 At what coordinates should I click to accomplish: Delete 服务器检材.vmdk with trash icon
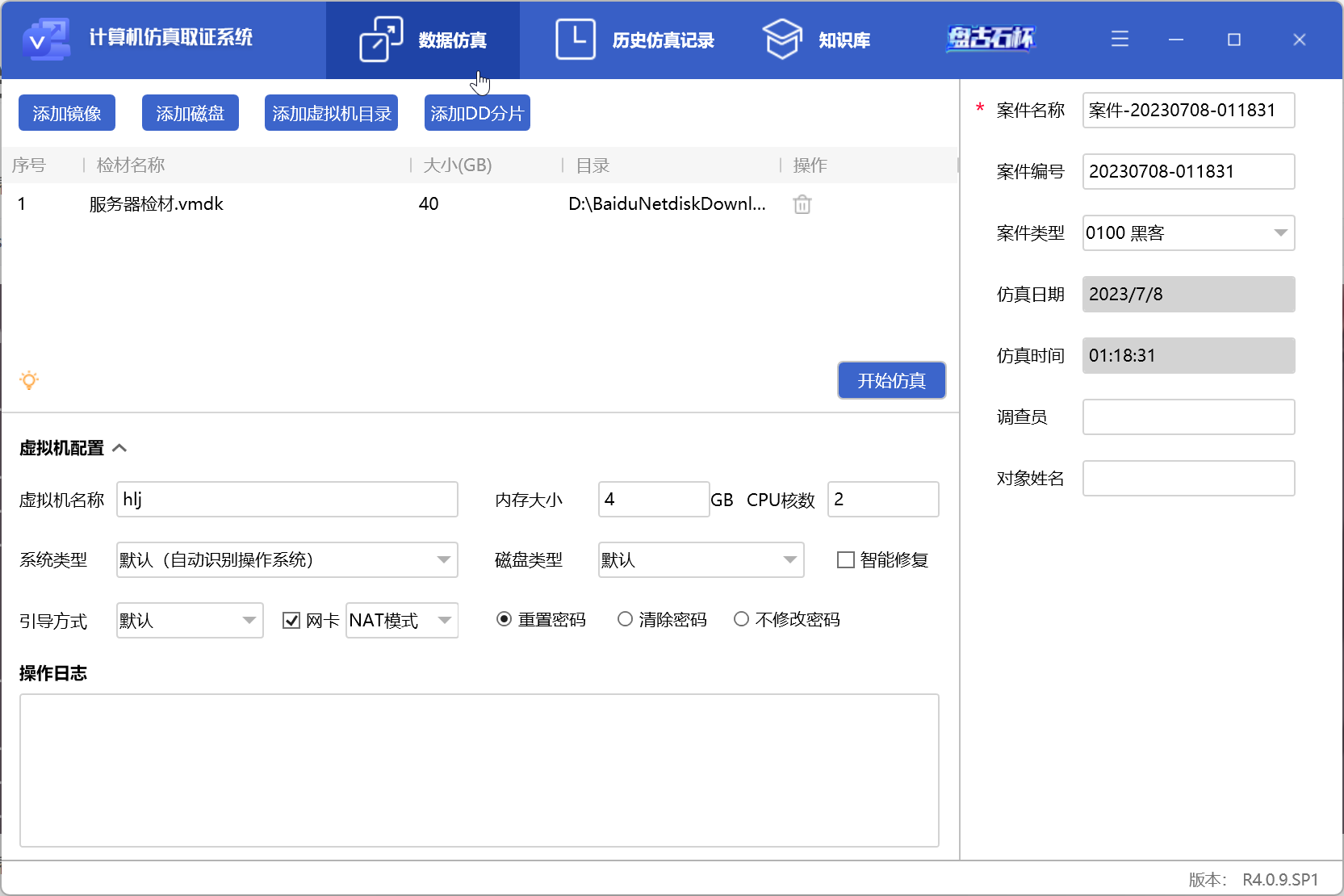(x=802, y=204)
